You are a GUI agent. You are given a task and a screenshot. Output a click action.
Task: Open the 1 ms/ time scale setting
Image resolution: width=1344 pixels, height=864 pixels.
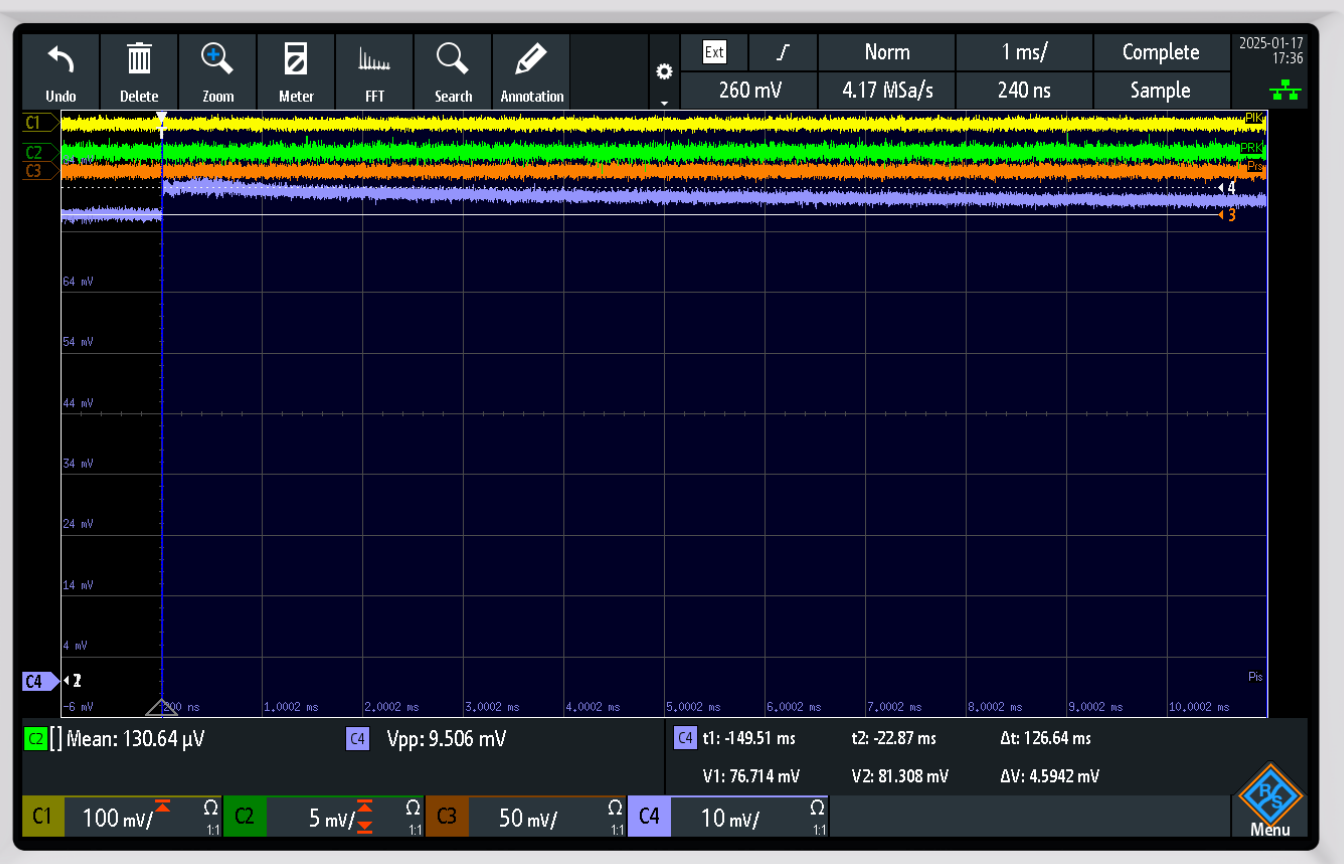[1024, 52]
